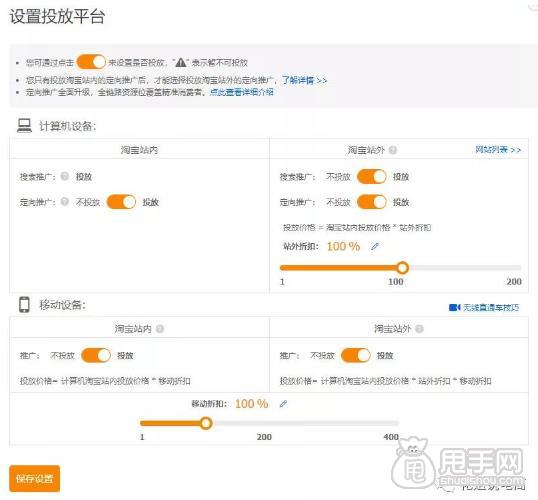Click the help icon beside 定向推广 in 淘宝站内

tap(65, 201)
